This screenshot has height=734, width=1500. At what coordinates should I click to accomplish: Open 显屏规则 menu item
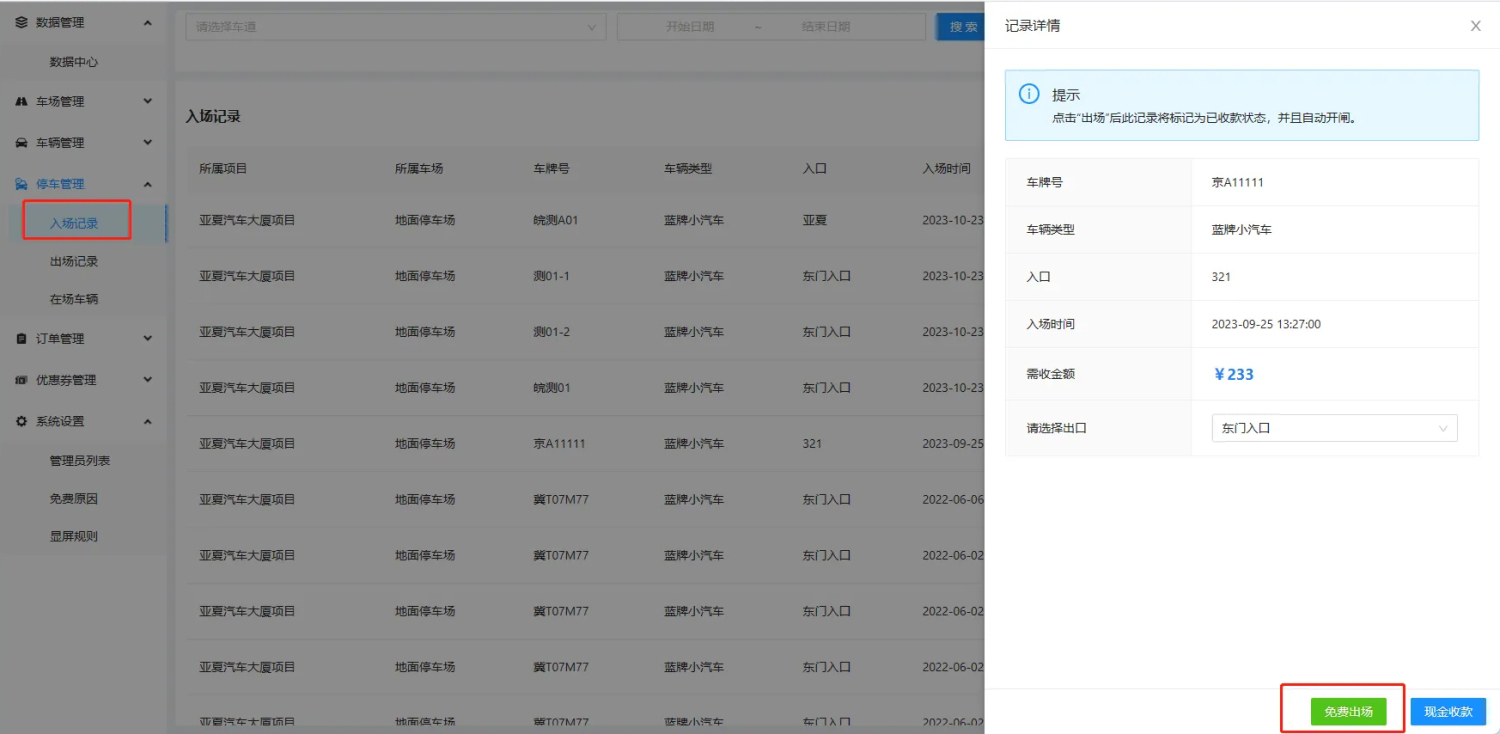tap(74, 536)
